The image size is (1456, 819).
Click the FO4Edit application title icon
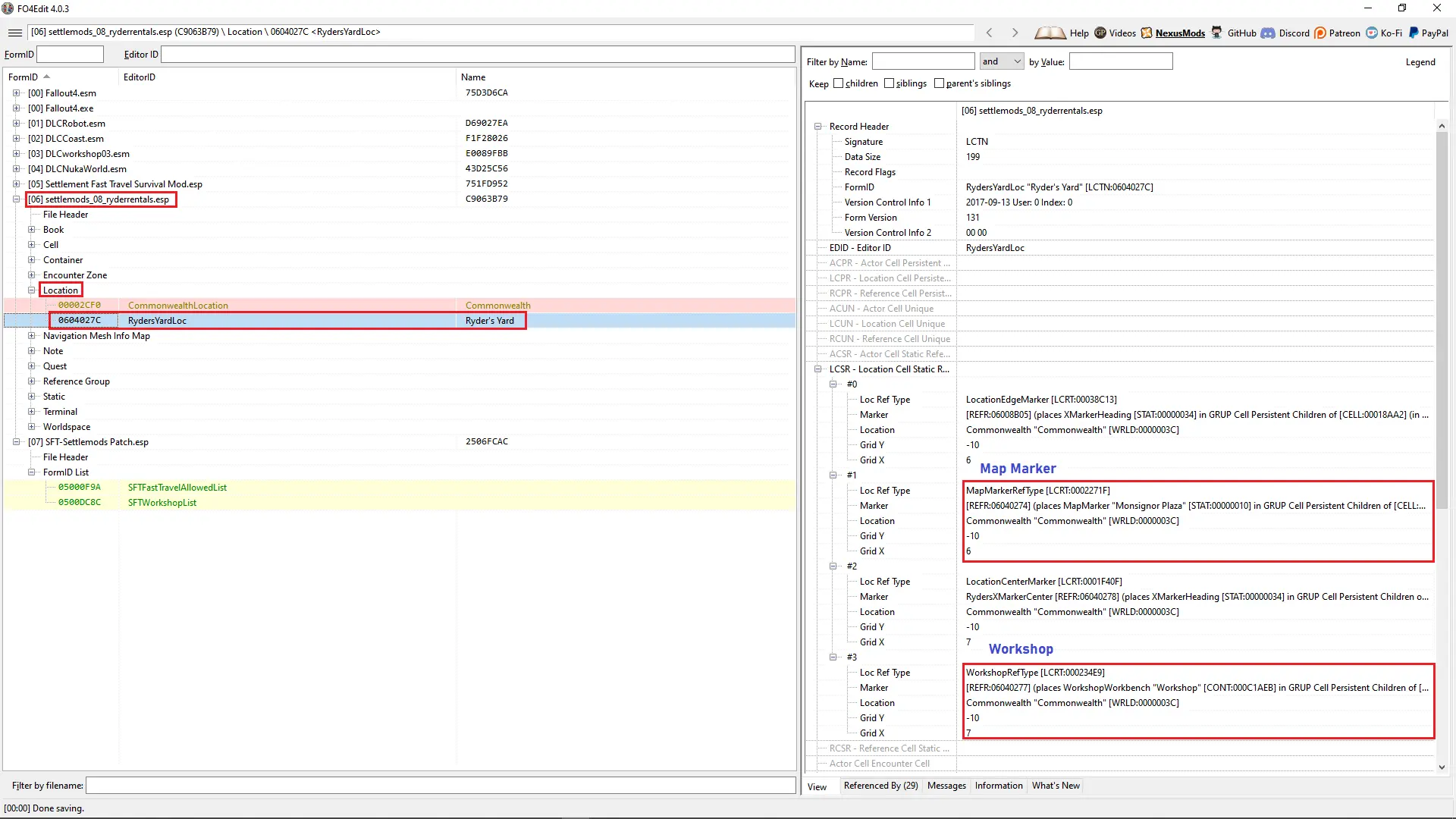pos(8,8)
